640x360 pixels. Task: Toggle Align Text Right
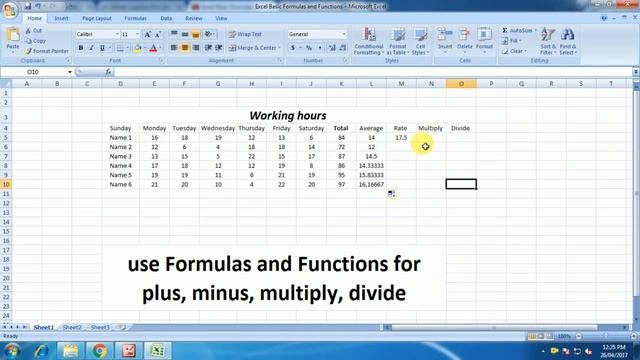pos(196,48)
